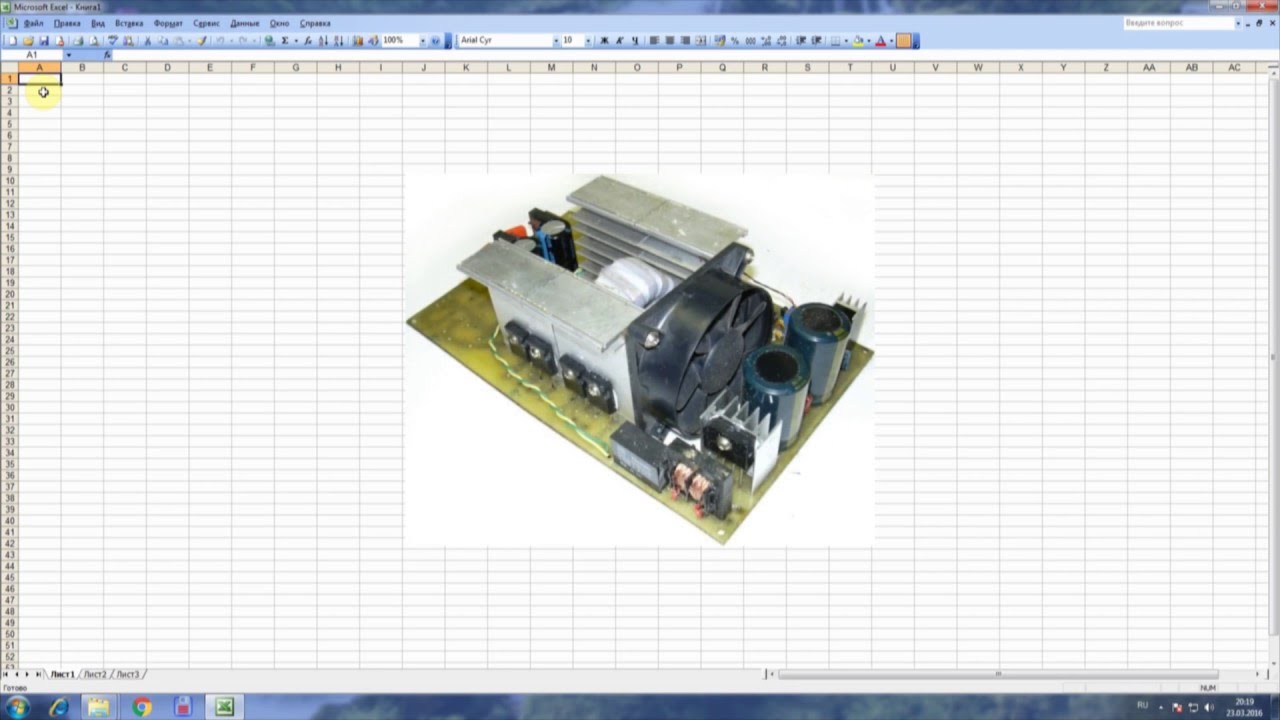Toggle bold Ж formatting
1280x720 pixels.
click(x=605, y=41)
